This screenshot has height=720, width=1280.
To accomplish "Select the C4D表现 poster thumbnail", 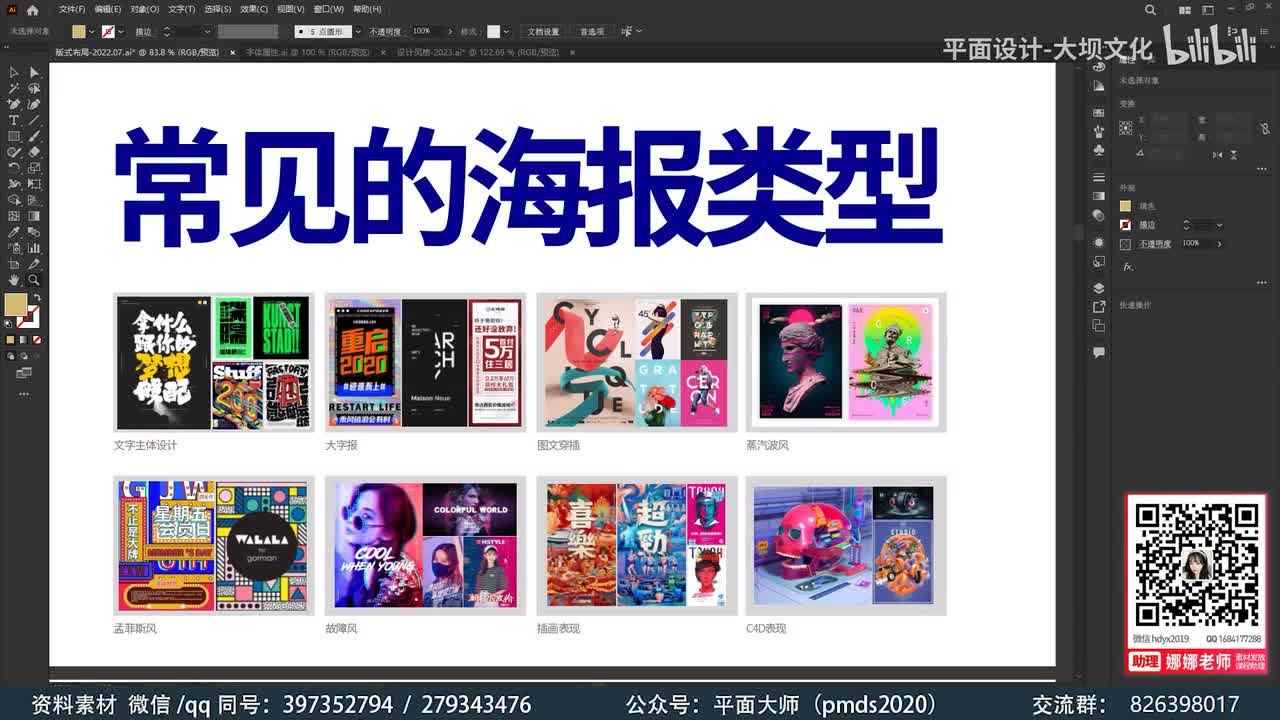I will [846, 545].
